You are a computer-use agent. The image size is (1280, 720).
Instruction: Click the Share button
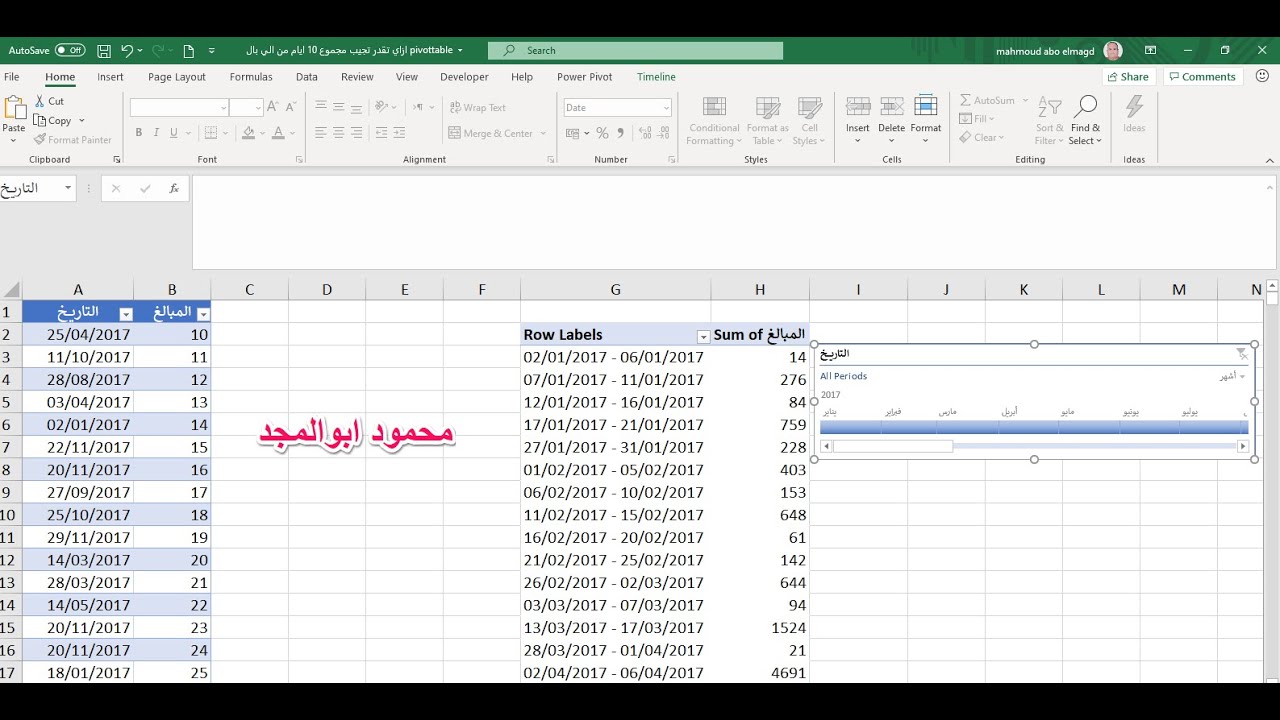click(x=1128, y=77)
